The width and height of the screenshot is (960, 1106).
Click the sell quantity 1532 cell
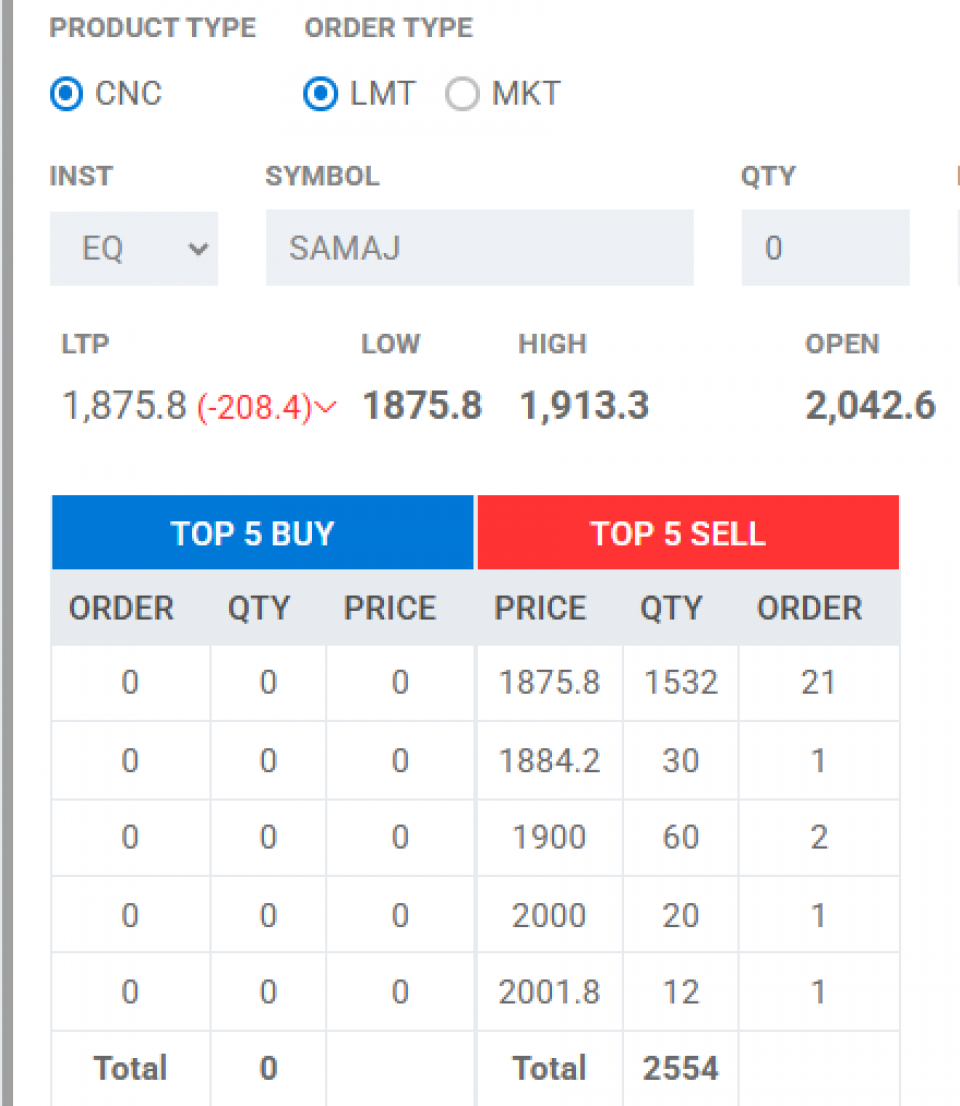point(680,683)
